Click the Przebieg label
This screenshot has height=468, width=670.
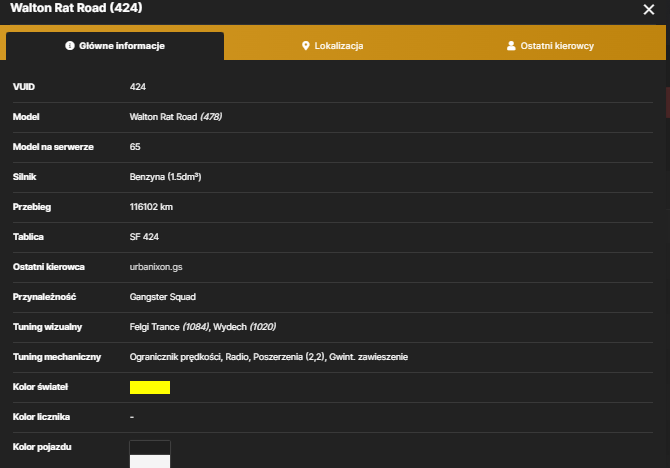32,207
